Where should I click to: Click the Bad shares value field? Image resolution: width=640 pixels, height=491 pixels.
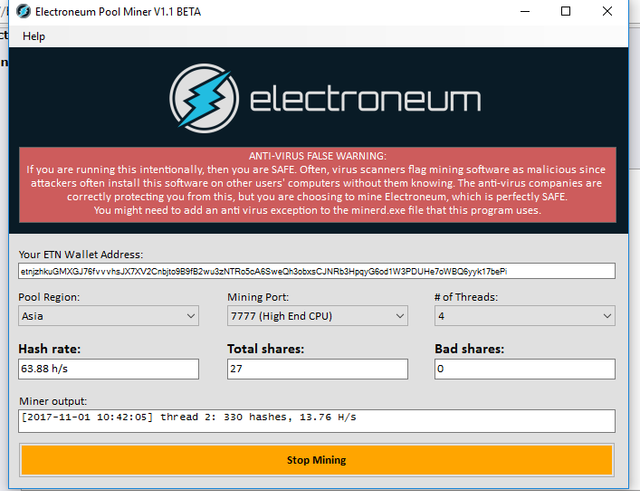click(x=525, y=369)
